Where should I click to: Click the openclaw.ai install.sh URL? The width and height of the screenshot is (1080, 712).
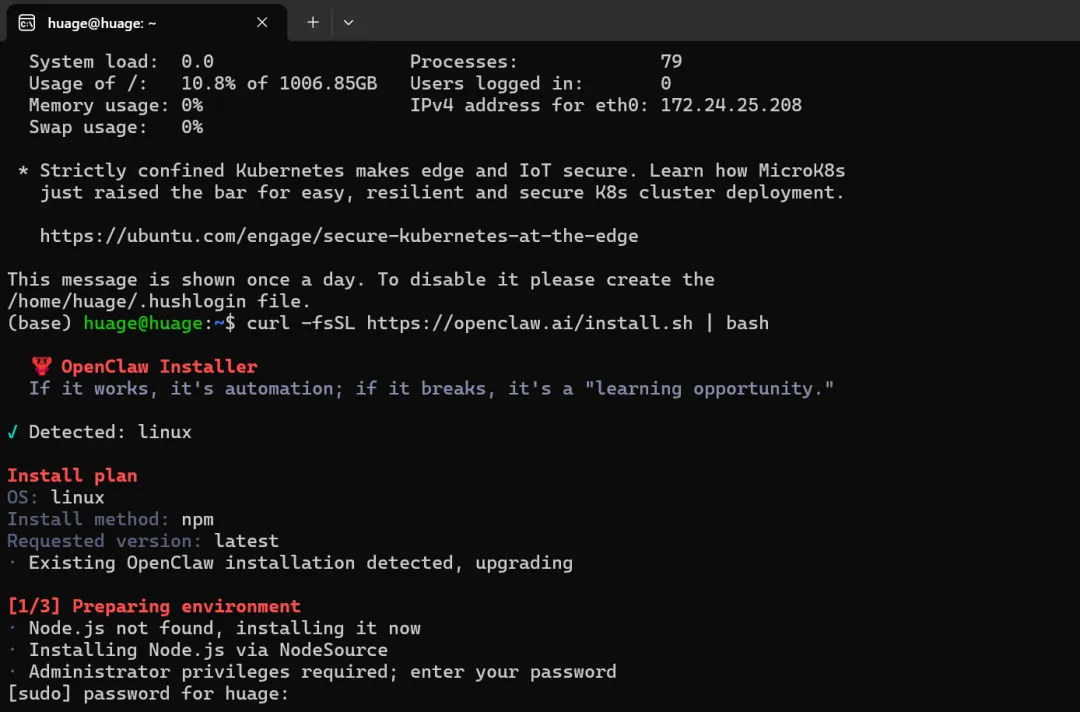pyautogui.click(x=533, y=323)
